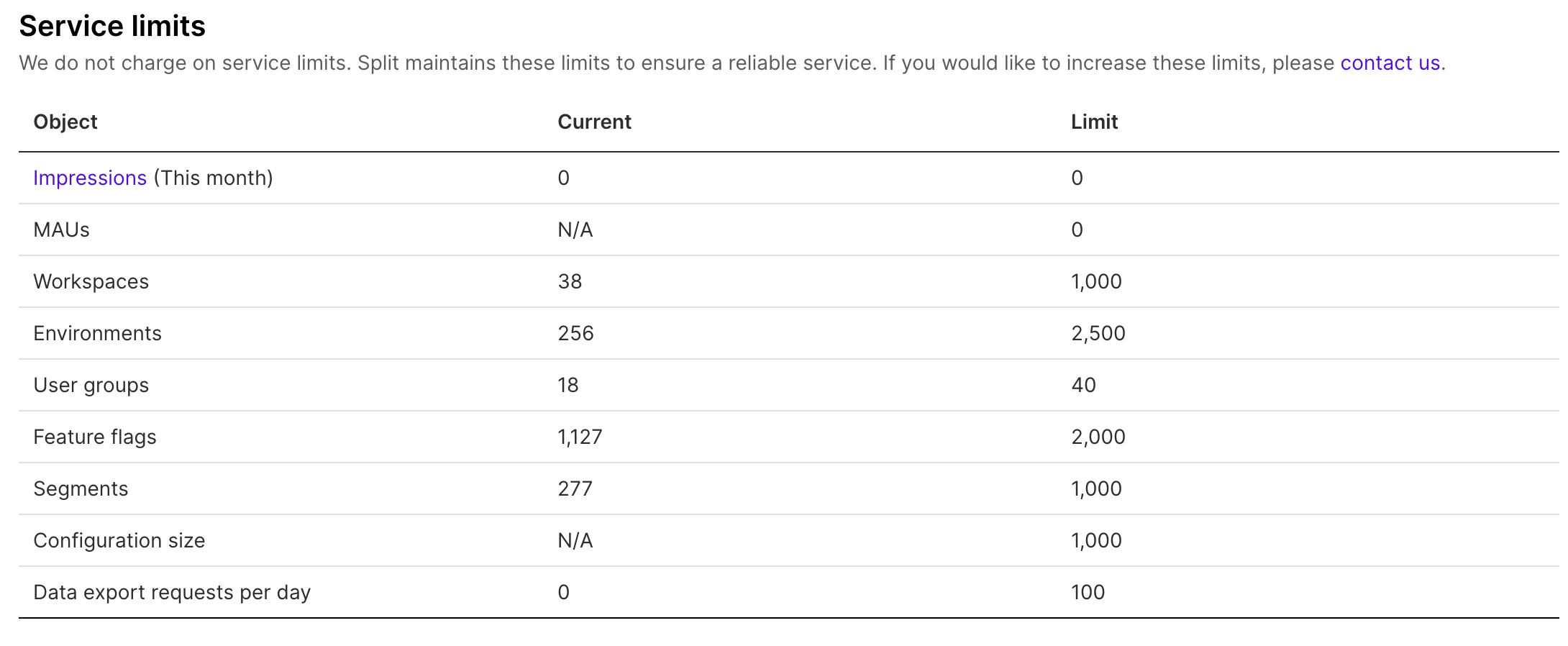Click Data export requests per day label

[172, 592]
